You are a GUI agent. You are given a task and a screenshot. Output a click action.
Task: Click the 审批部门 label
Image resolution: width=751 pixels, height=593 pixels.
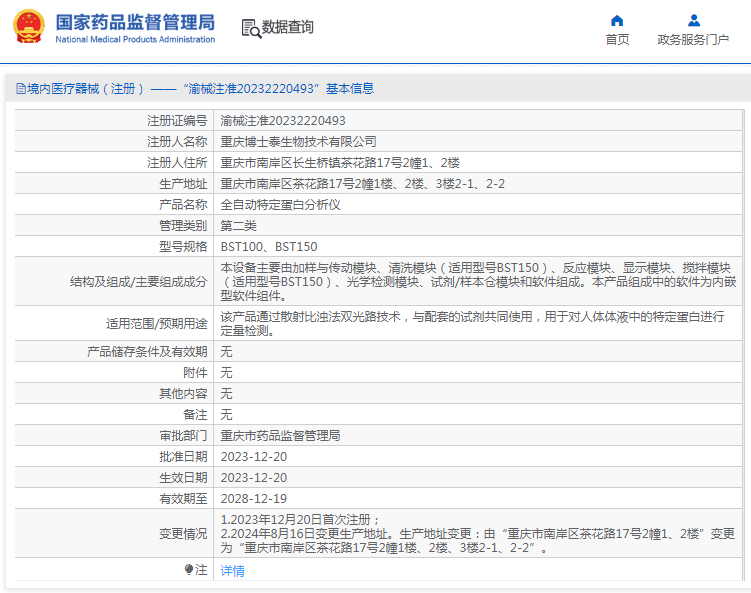point(183,436)
